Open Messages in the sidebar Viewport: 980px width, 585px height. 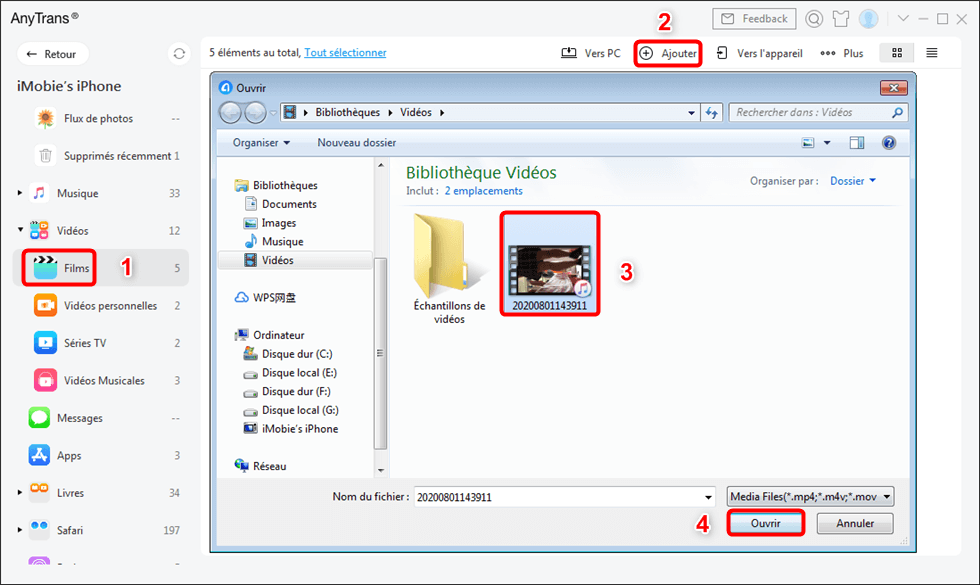(79, 418)
